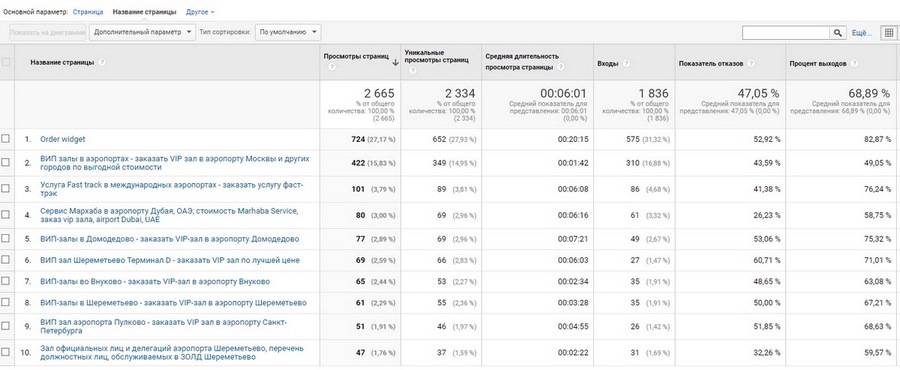
Task: Sort by 'Средняя длительность просмотра страницы' header
Action: (522, 62)
